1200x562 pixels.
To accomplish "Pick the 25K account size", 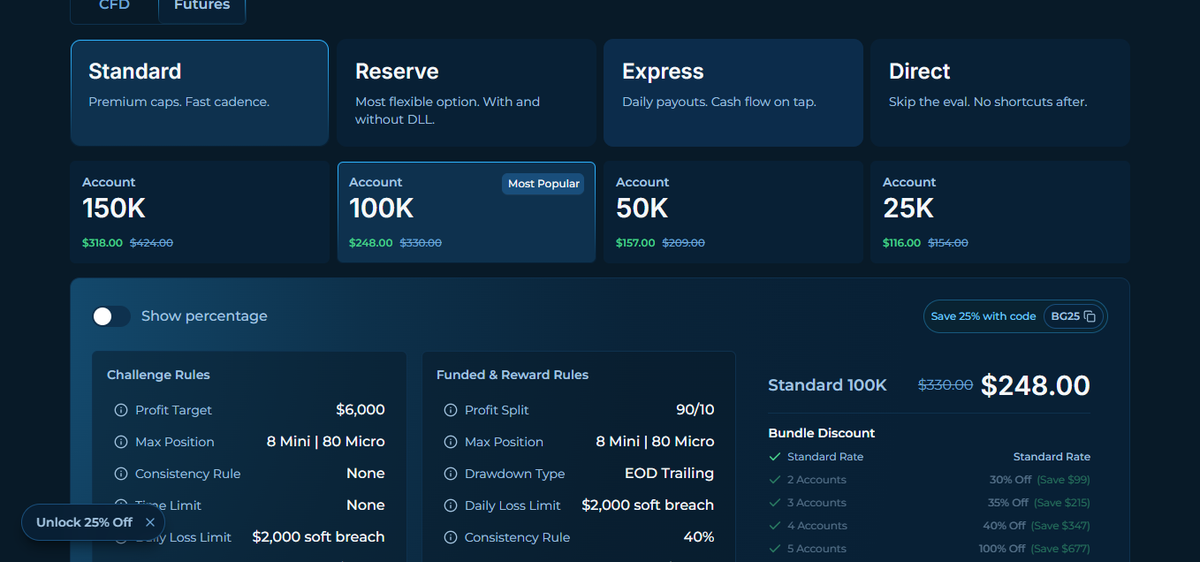I will [x=1000, y=212].
